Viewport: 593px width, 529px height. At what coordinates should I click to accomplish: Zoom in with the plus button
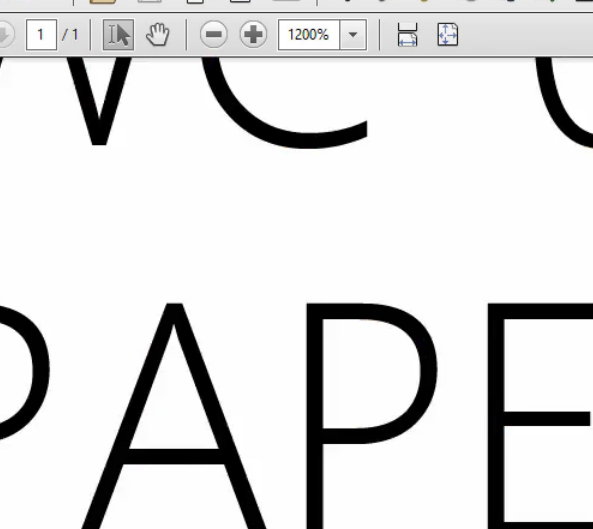tap(253, 35)
